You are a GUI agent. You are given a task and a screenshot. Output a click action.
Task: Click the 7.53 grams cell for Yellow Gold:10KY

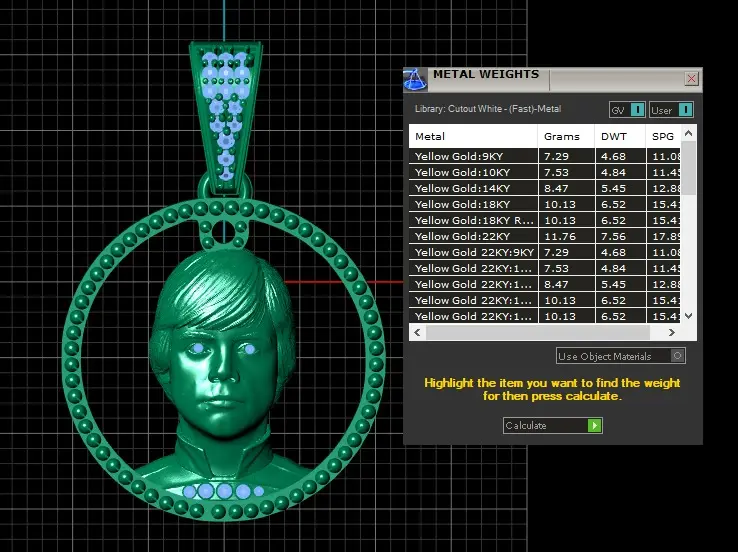566,172
